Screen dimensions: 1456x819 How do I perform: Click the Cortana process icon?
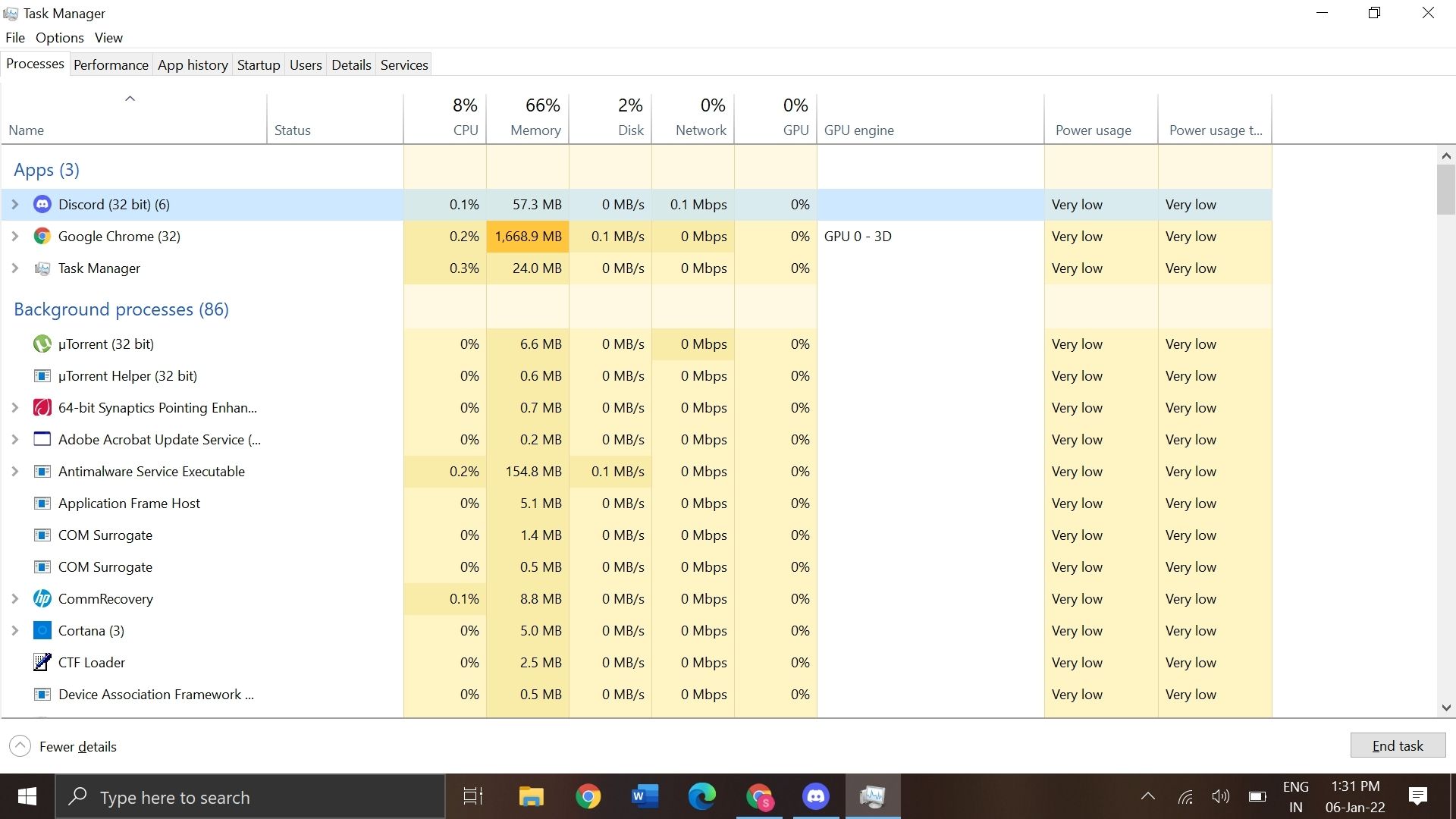[42, 631]
